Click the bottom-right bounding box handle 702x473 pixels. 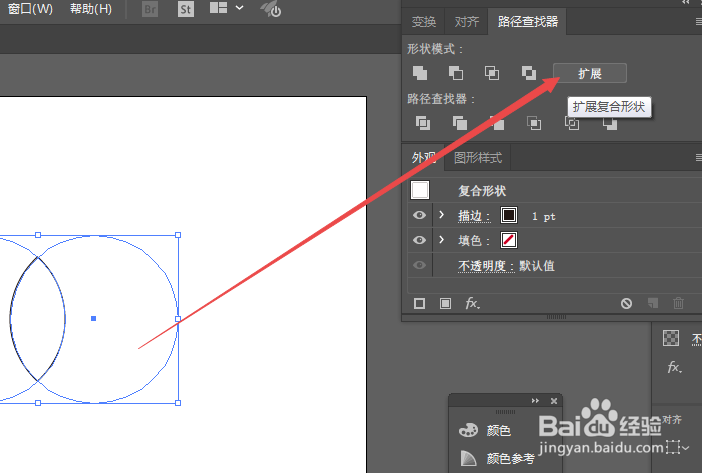click(178, 403)
